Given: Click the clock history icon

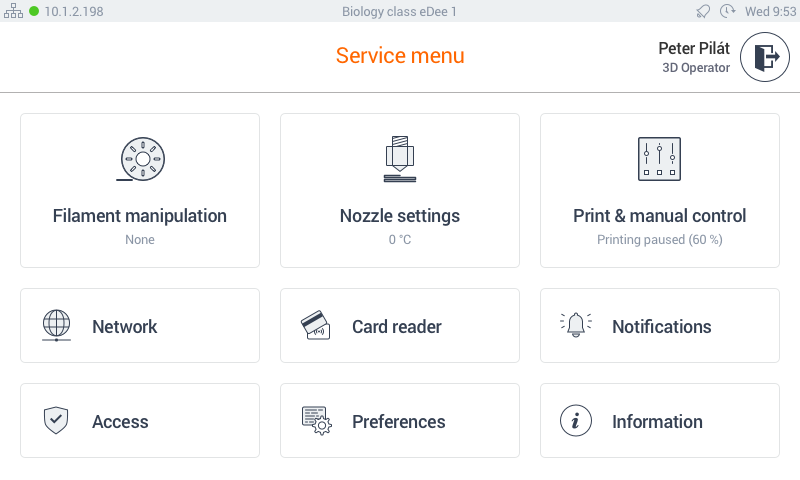Looking at the screenshot, I should click(727, 12).
